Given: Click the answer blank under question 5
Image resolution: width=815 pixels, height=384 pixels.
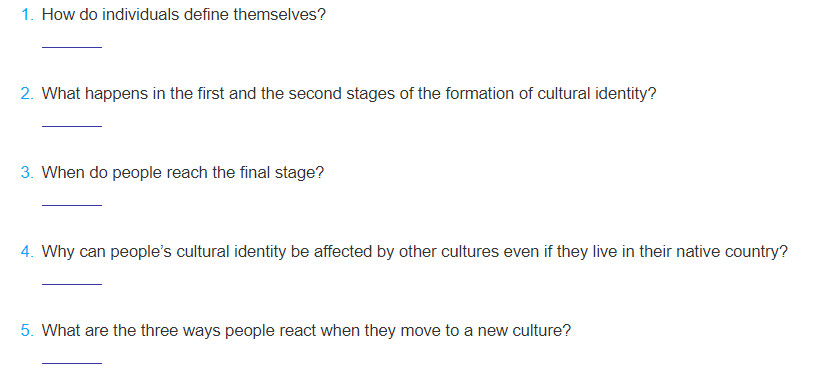Looking at the screenshot, I should pos(72,358).
